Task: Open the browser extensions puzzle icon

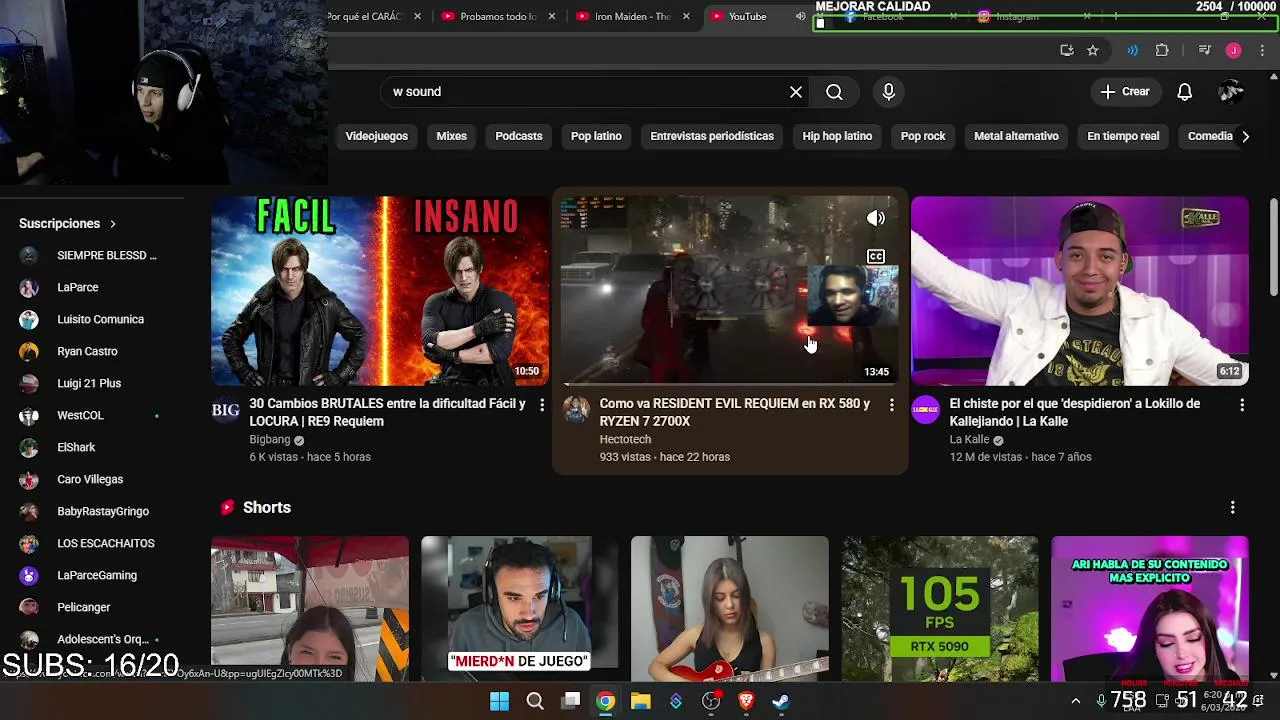Action: (1162, 51)
